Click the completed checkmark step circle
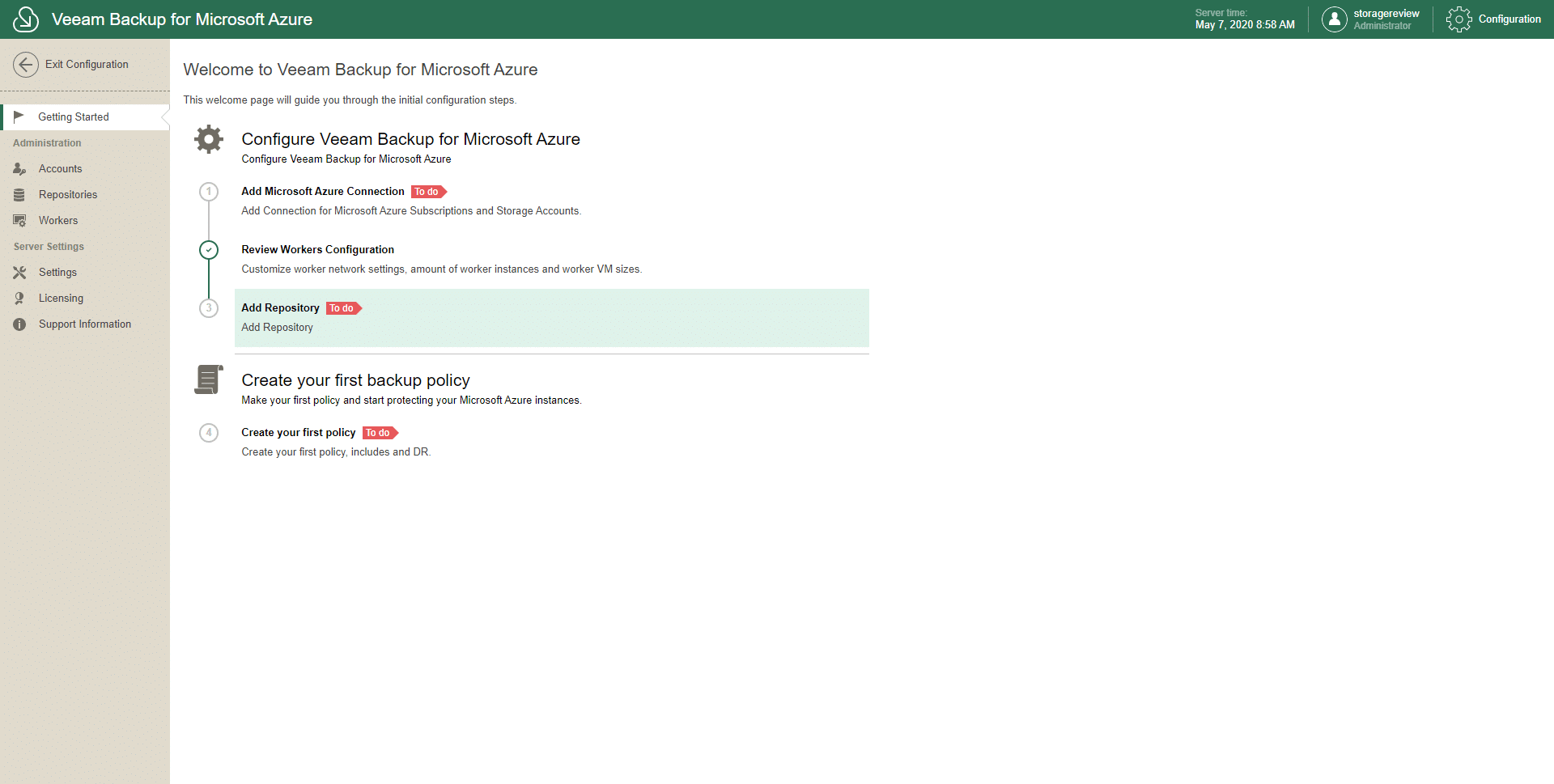The image size is (1554, 784). click(209, 250)
